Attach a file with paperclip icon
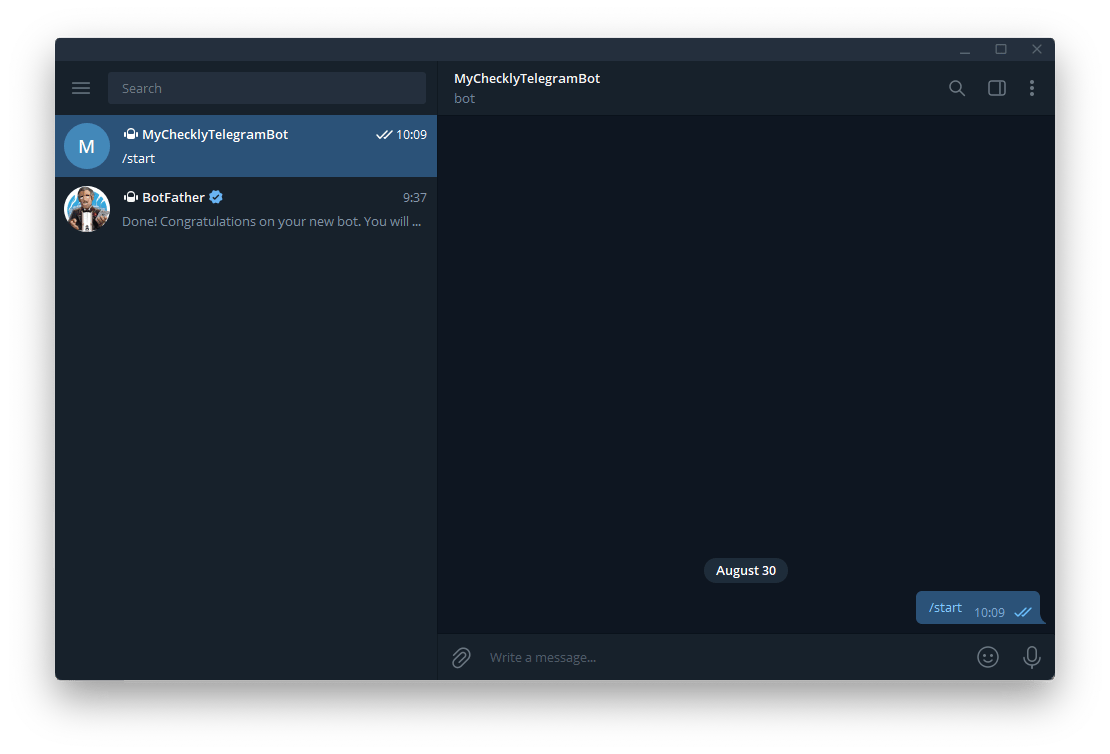The width and height of the screenshot is (1110, 754). [461, 658]
